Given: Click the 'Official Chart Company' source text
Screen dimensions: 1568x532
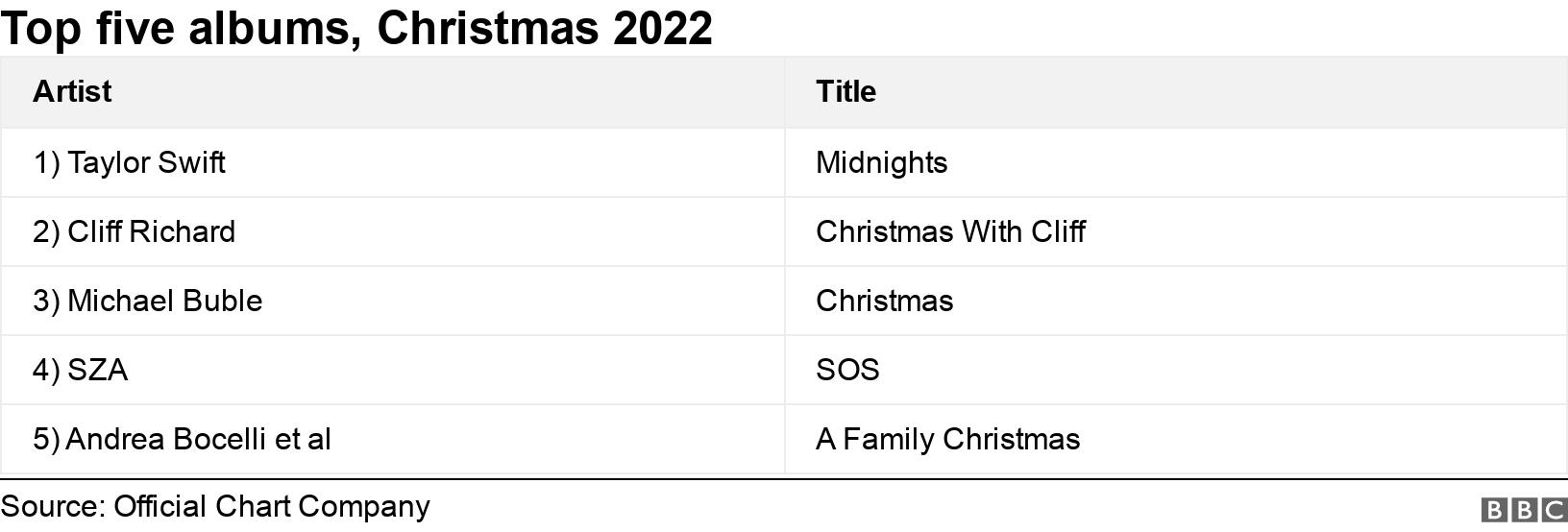Looking at the screenshot, I should (272, 506).
